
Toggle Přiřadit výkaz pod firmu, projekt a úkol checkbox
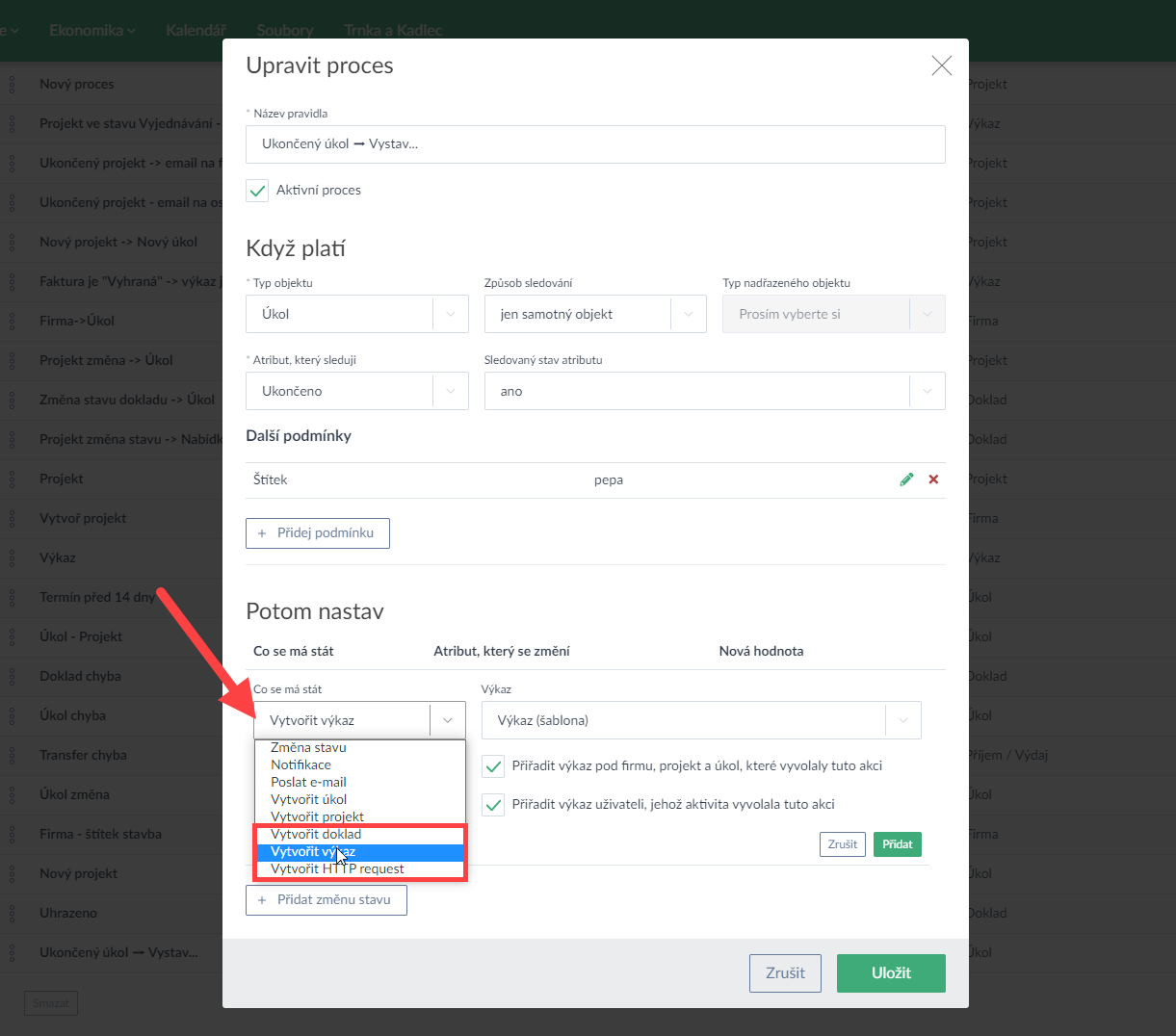(x=493, y=766)
